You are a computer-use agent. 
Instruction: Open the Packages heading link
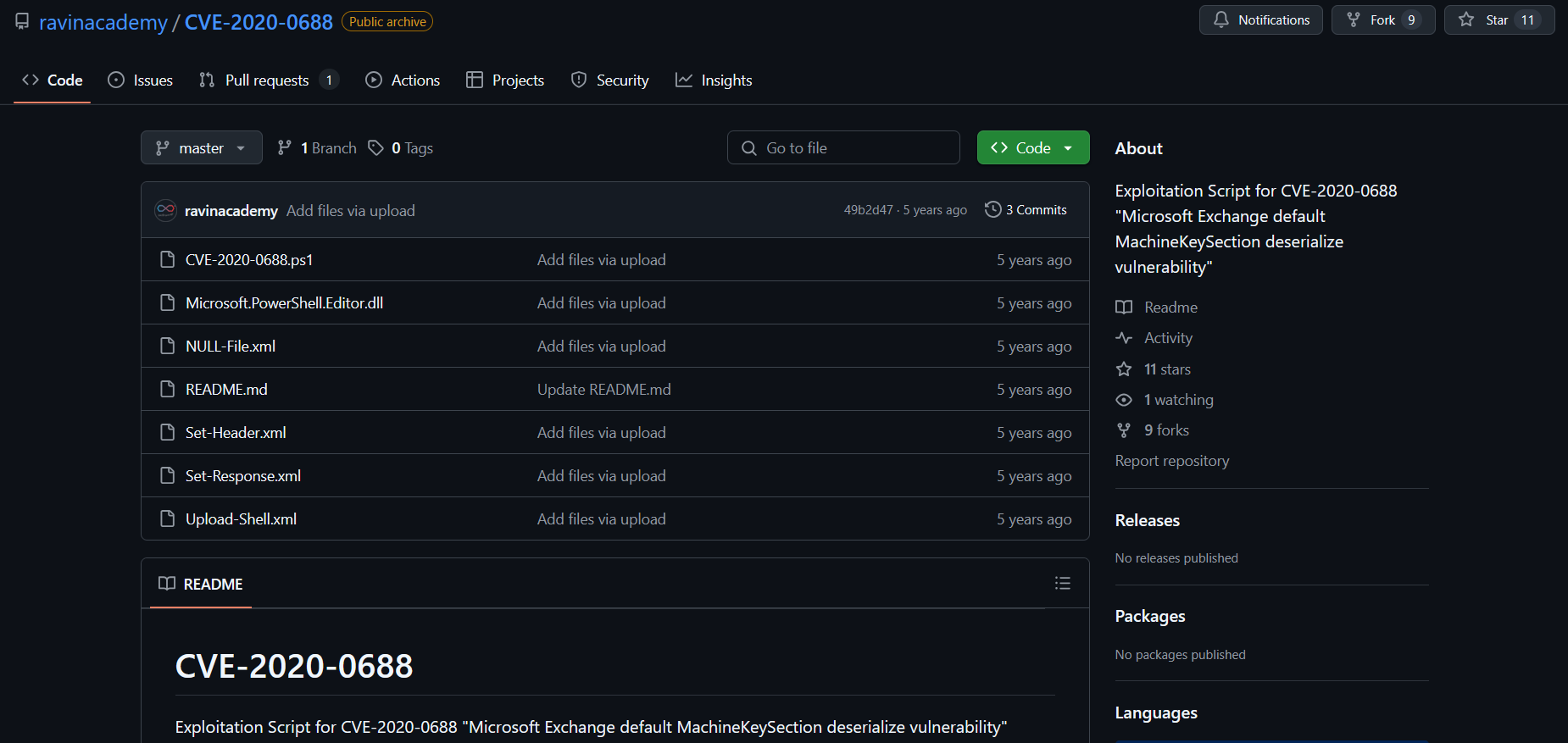point(1150,616)
